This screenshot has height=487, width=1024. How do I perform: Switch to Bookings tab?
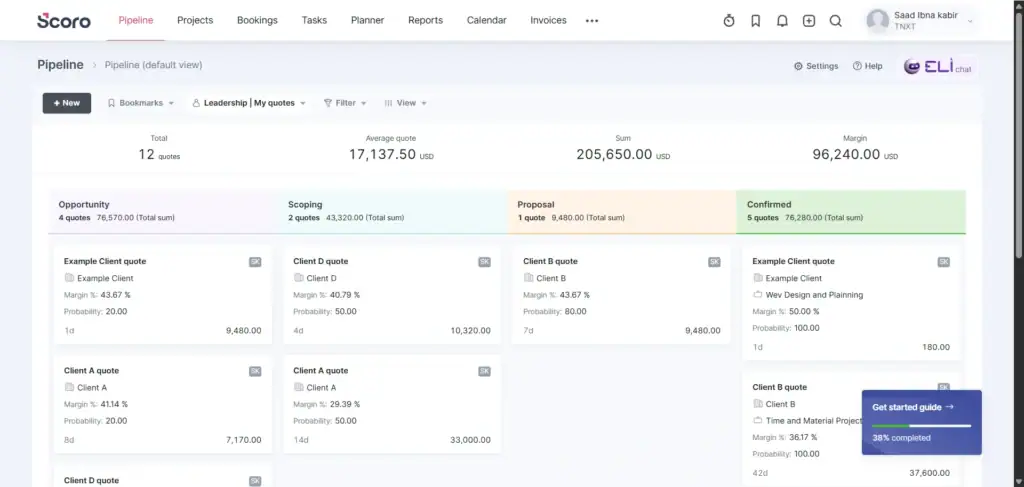[257, 20]
